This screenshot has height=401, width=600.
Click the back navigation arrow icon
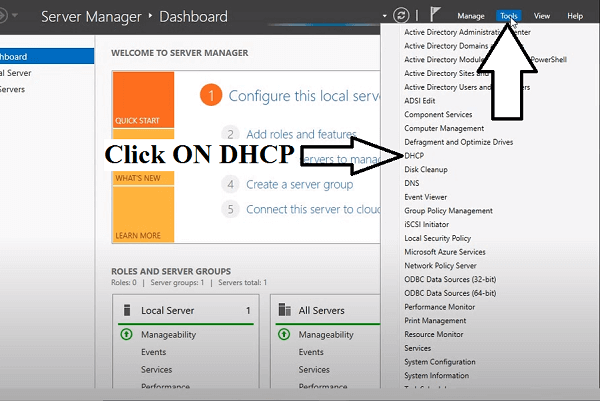pyautogui.click(x=3, y=16)
